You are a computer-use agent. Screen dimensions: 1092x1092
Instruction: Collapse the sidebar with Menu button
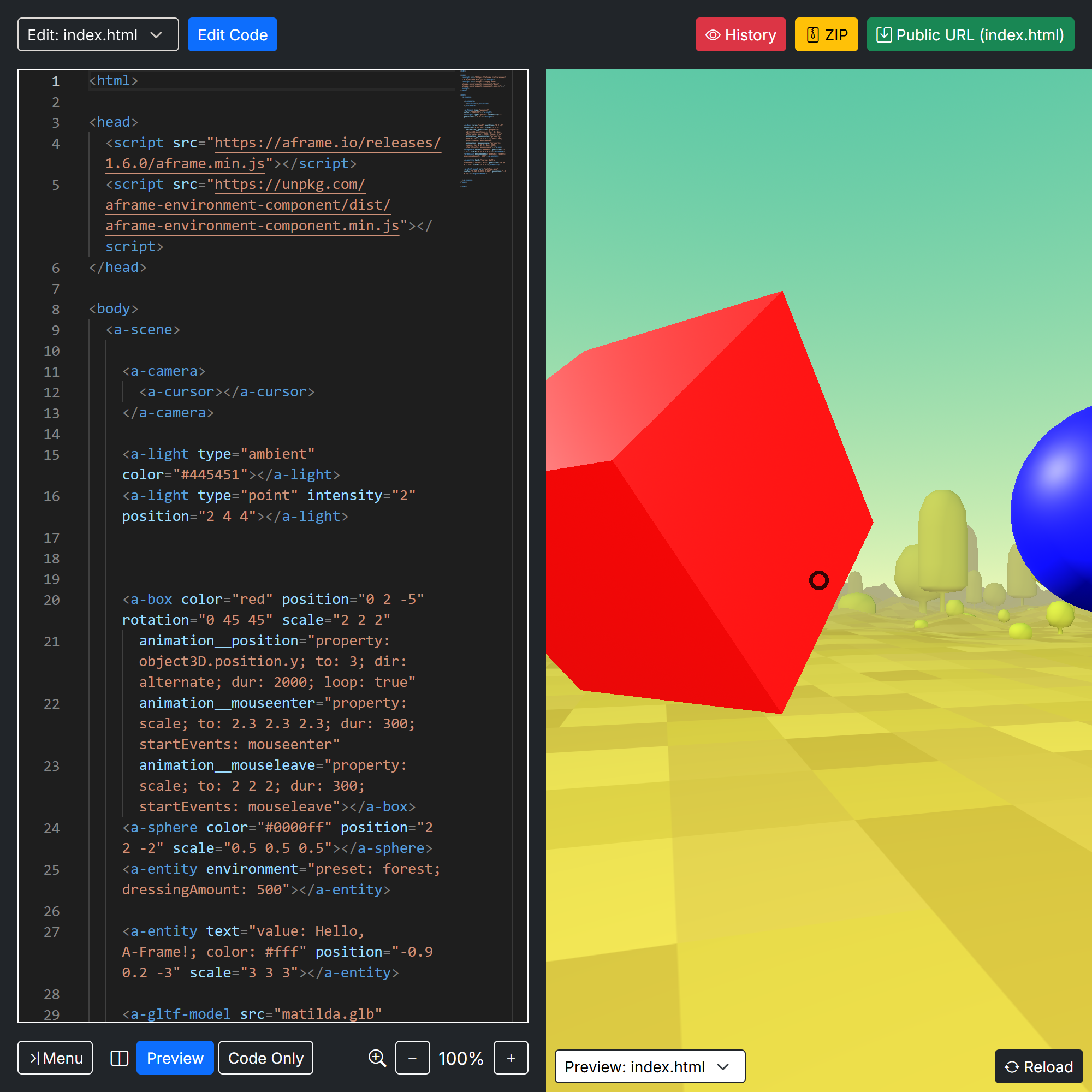(55, 1058)
